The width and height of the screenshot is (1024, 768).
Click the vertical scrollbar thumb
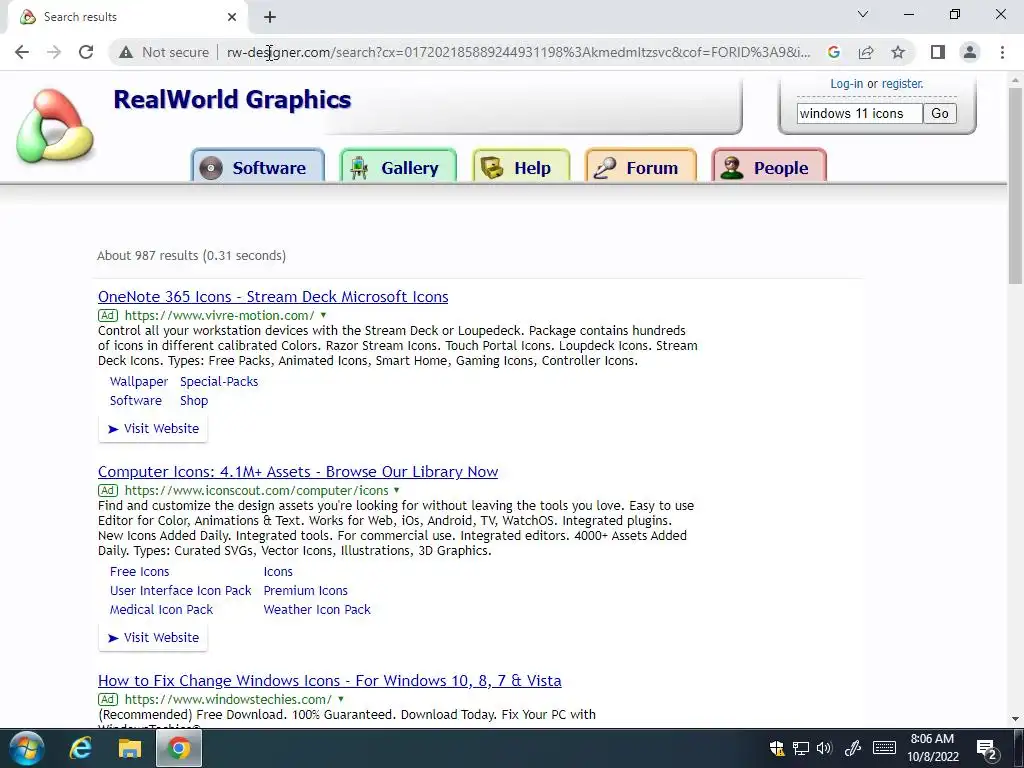(x=1015, y=186)
